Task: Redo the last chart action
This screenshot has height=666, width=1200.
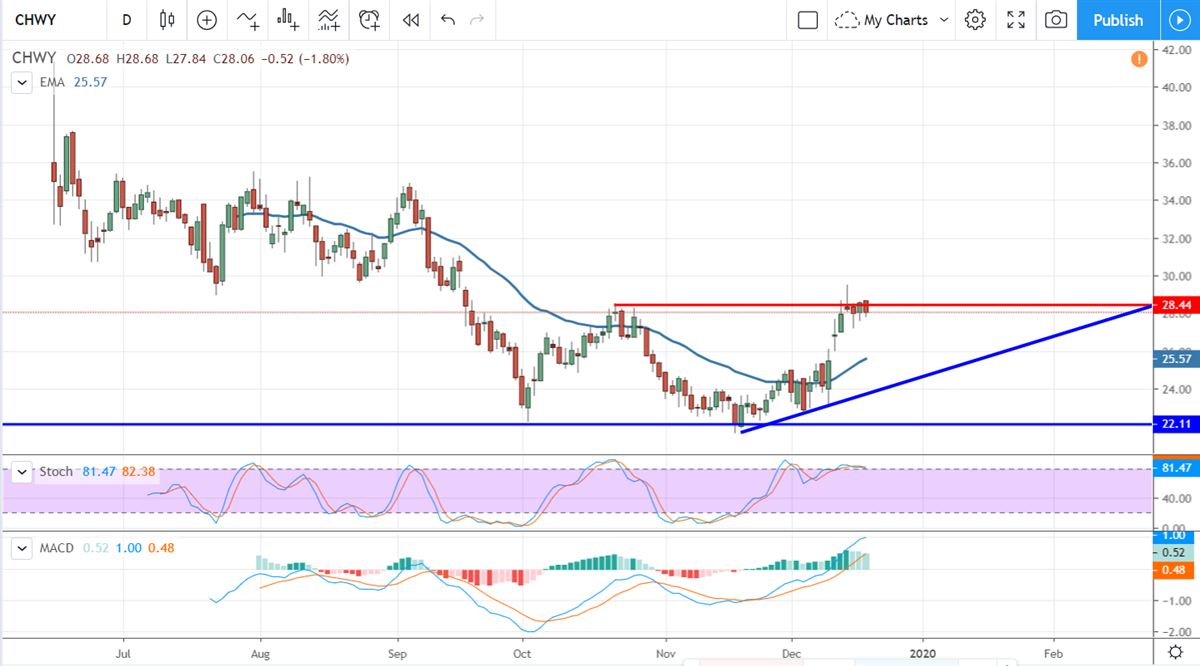Action: pyautogui.click(x=477, y=20)
